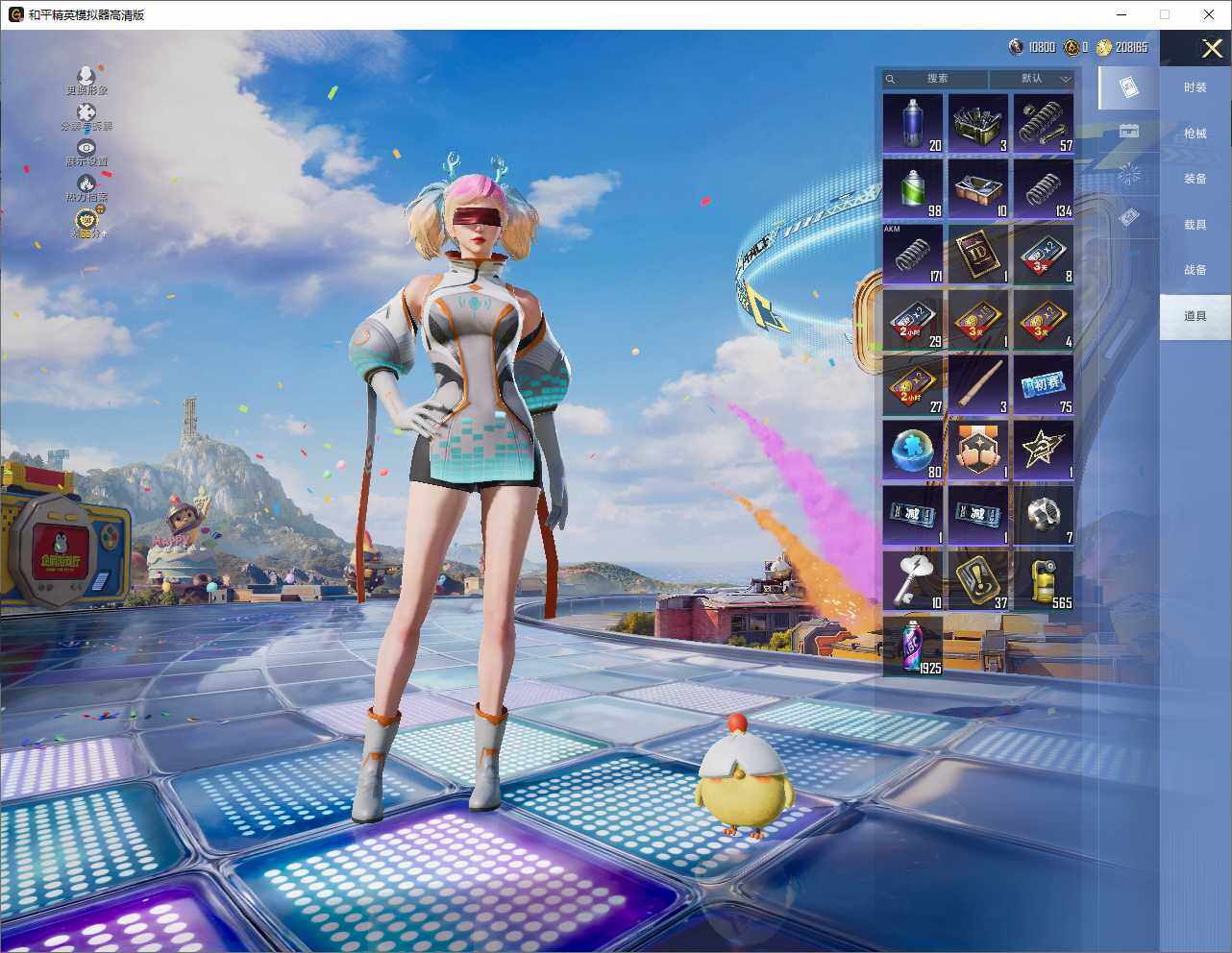Select the gold x2 3天 card with count 4
The width and height of the screenshot is (1232, 953).
coord(1044,319)
